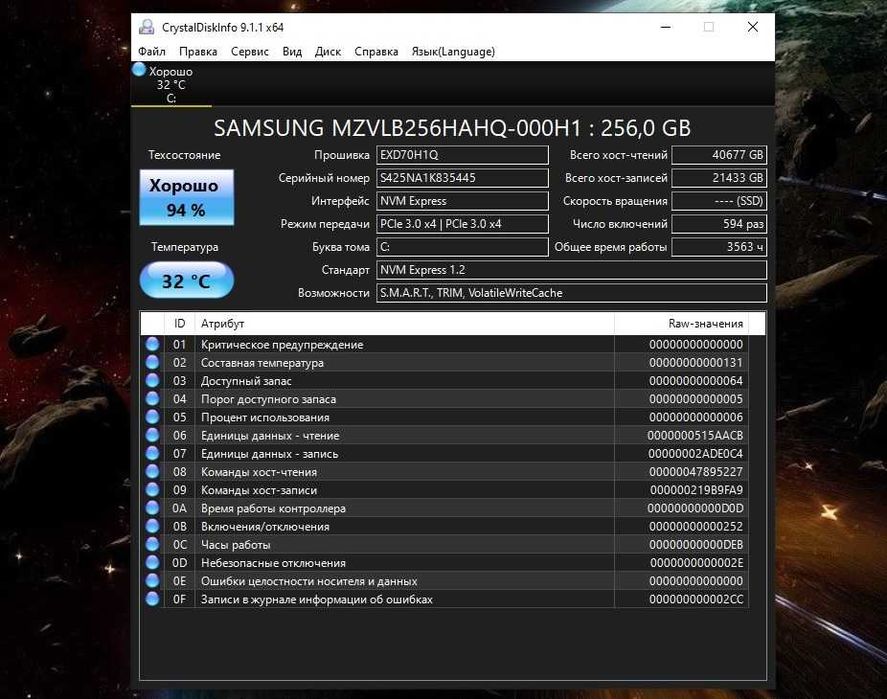Click the host writes value 21433 GB
Viewport: 887px width, 699px height.
[x=719, y=178]
